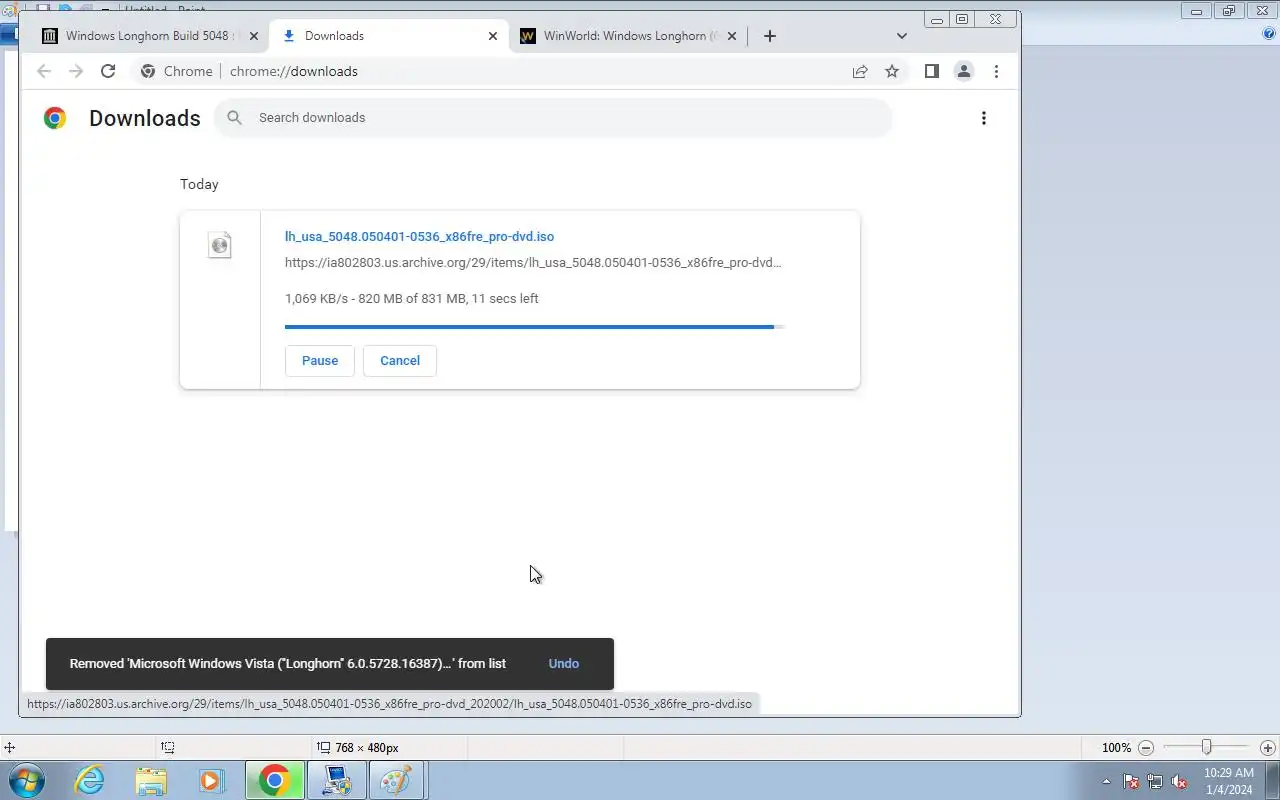Click the Chrome taskbar button
Viewport: 1280px width, 800px height.
click(x=274, y=780)
